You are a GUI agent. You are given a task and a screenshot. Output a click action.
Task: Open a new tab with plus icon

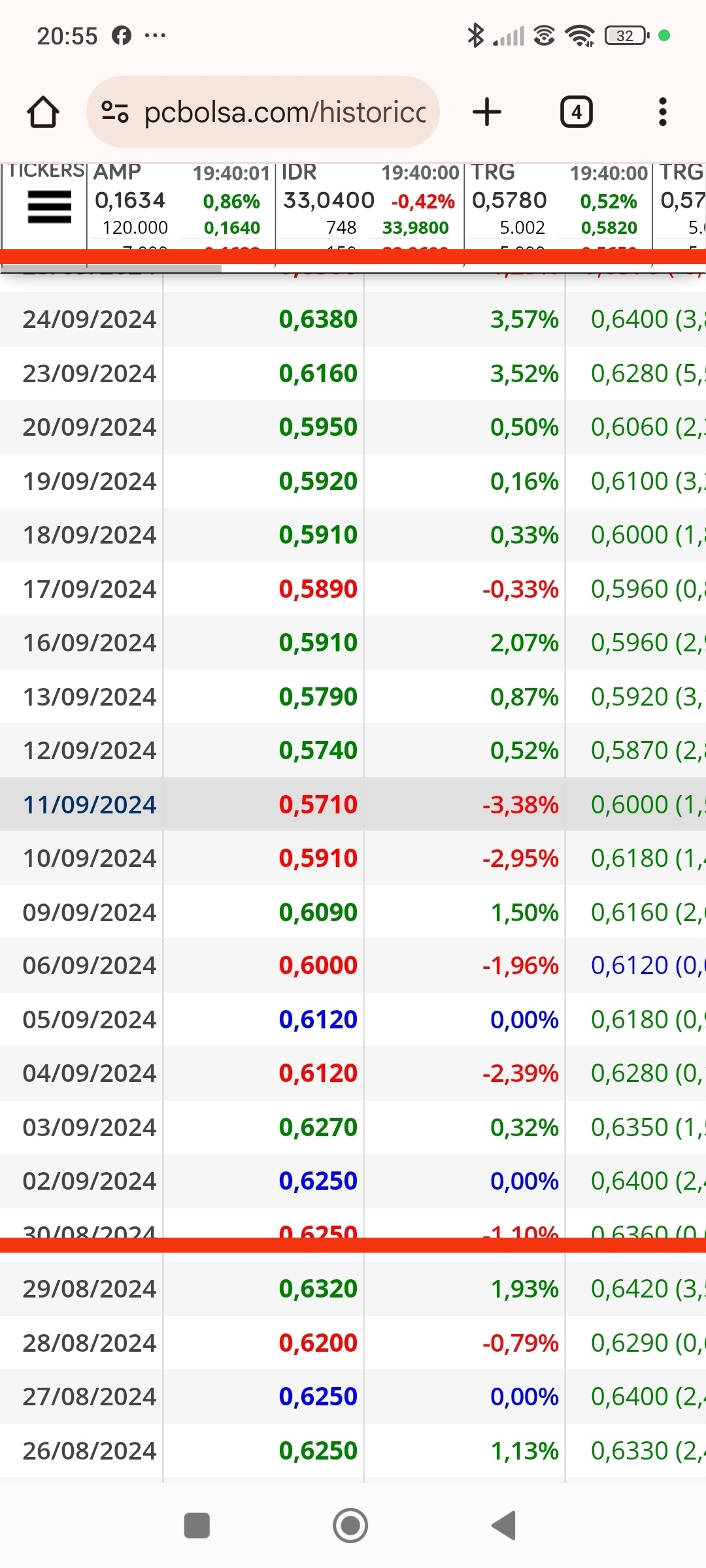point(487,112)
